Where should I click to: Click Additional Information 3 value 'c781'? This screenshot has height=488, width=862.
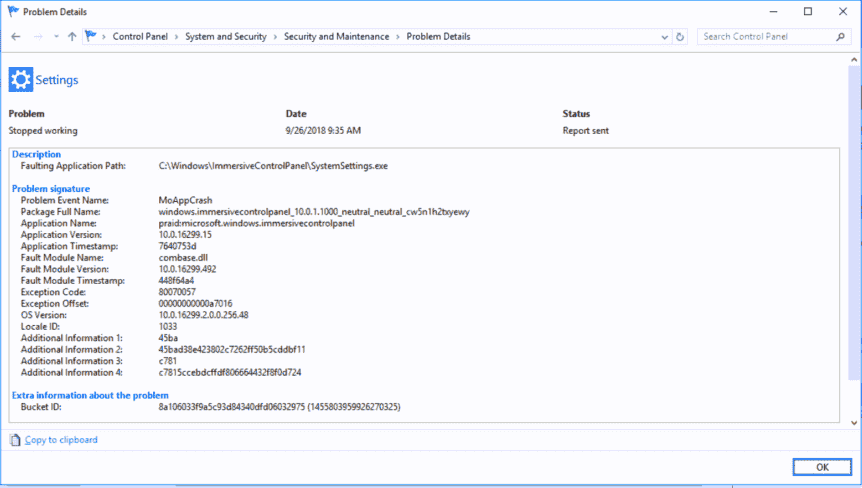[x=168, y=362]
